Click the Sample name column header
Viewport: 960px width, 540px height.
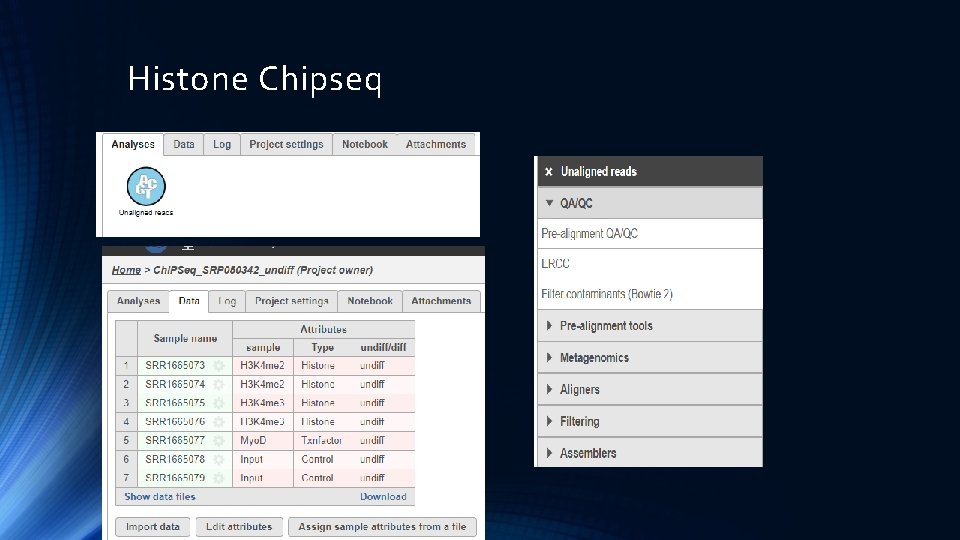click(x=185, y=339)
